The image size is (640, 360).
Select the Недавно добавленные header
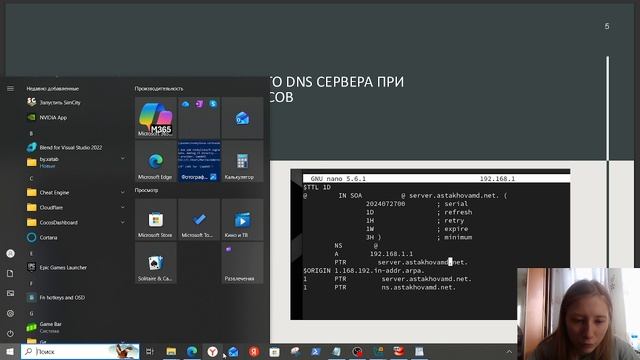(x=53, y=89)
